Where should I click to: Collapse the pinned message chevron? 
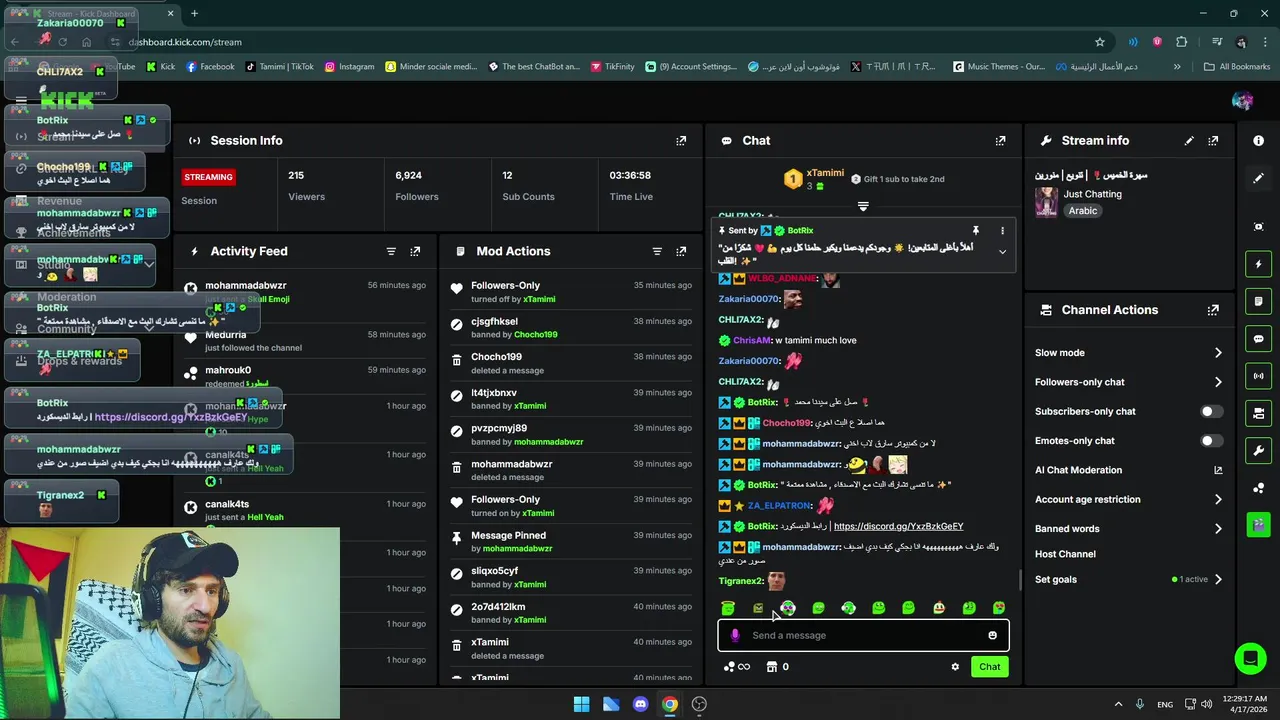(1002, 252)
